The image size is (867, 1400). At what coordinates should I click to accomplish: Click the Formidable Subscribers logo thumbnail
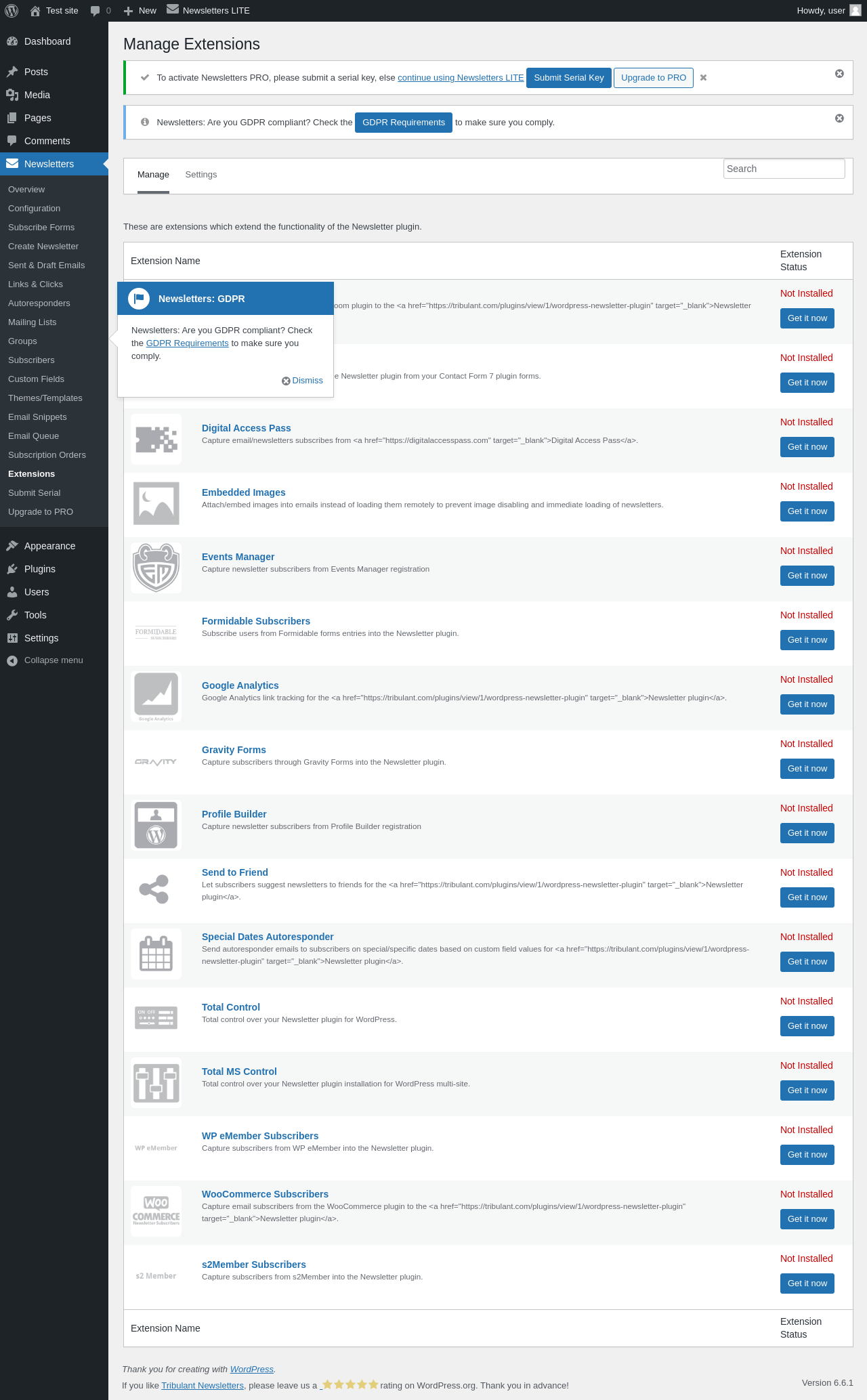coord(156,632)
